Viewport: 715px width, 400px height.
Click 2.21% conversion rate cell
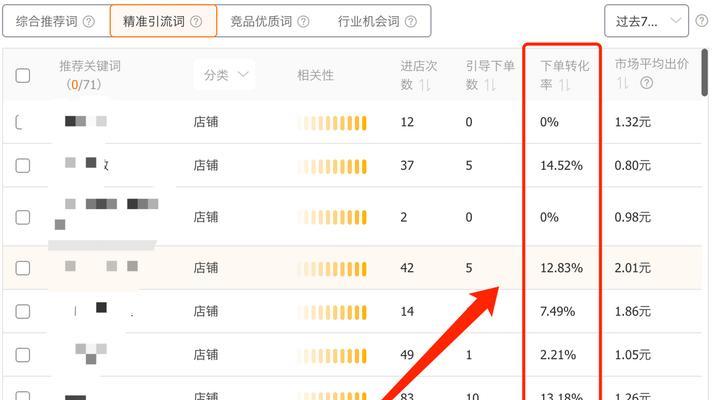(558, 355)
